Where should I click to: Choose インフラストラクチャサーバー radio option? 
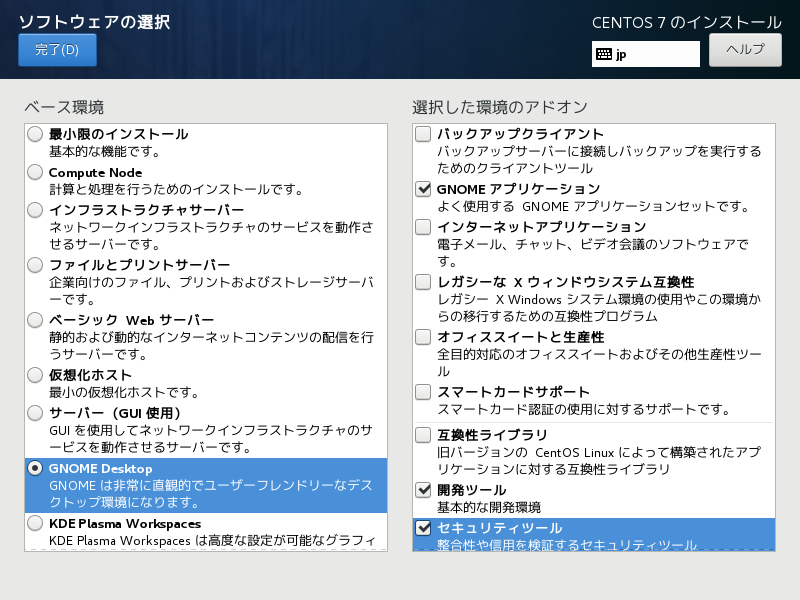(35, 210)
